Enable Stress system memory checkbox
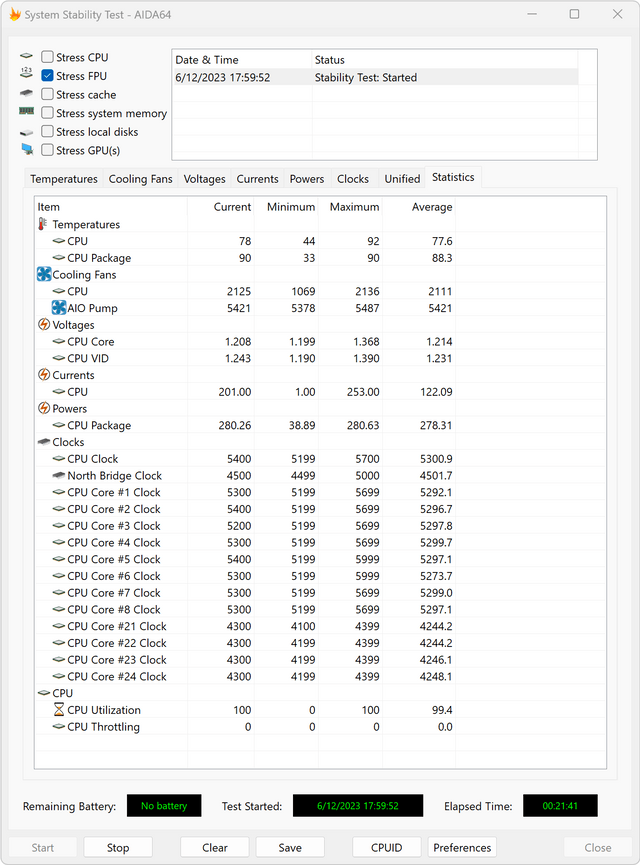The height and width of the screenshot is (865, 640). click(x=47, y=113)
